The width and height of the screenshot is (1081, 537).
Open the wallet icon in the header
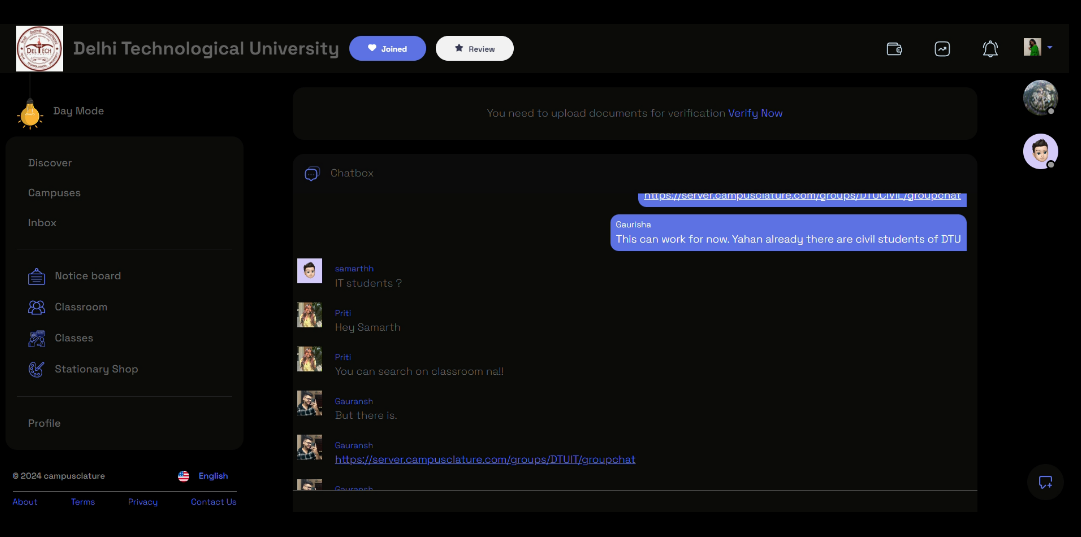point(893,48)
